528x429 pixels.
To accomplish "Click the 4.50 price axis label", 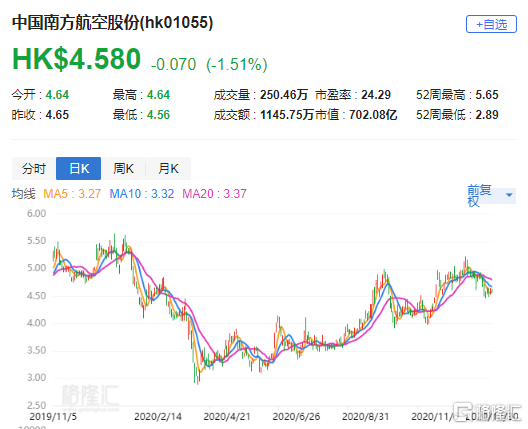I will pyautogui.click(x=37, y=296).
